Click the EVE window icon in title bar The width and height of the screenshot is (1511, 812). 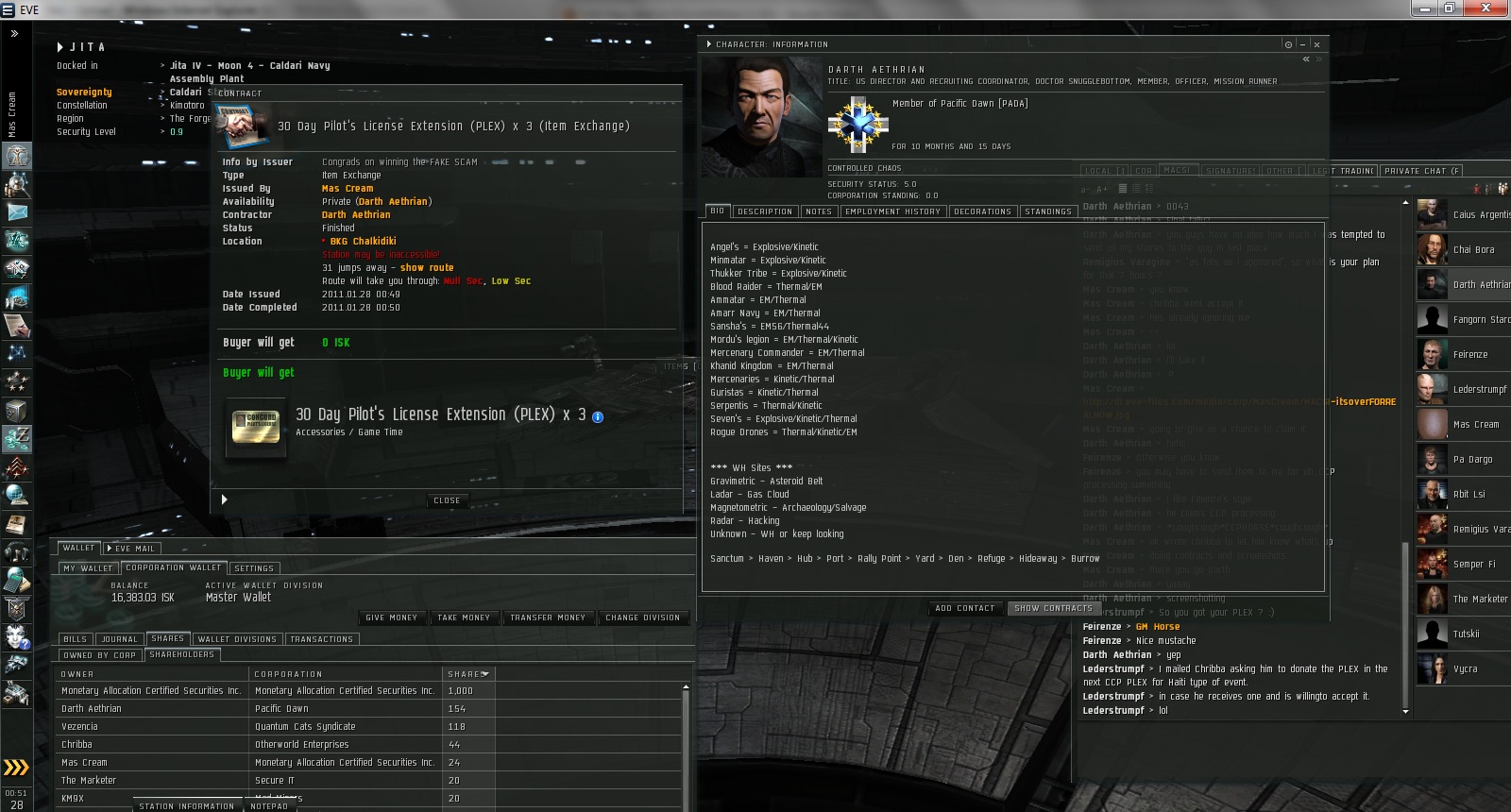pyautogui.click(x=8, y=10)
